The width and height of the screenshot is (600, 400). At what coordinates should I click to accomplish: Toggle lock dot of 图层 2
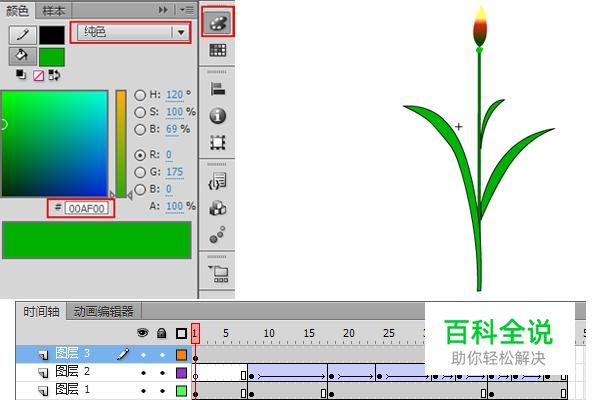[162, 373]
